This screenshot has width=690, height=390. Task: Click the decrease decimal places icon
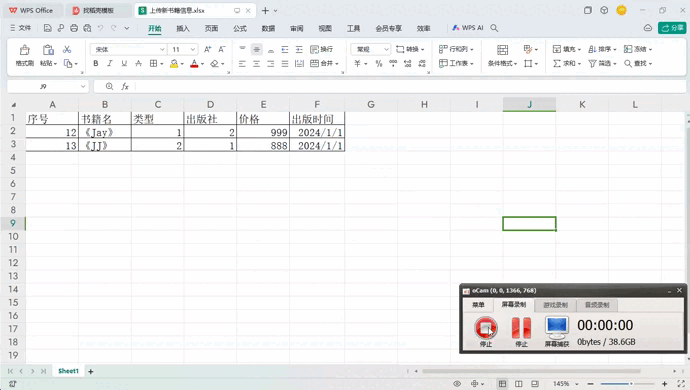pos(422,63)
